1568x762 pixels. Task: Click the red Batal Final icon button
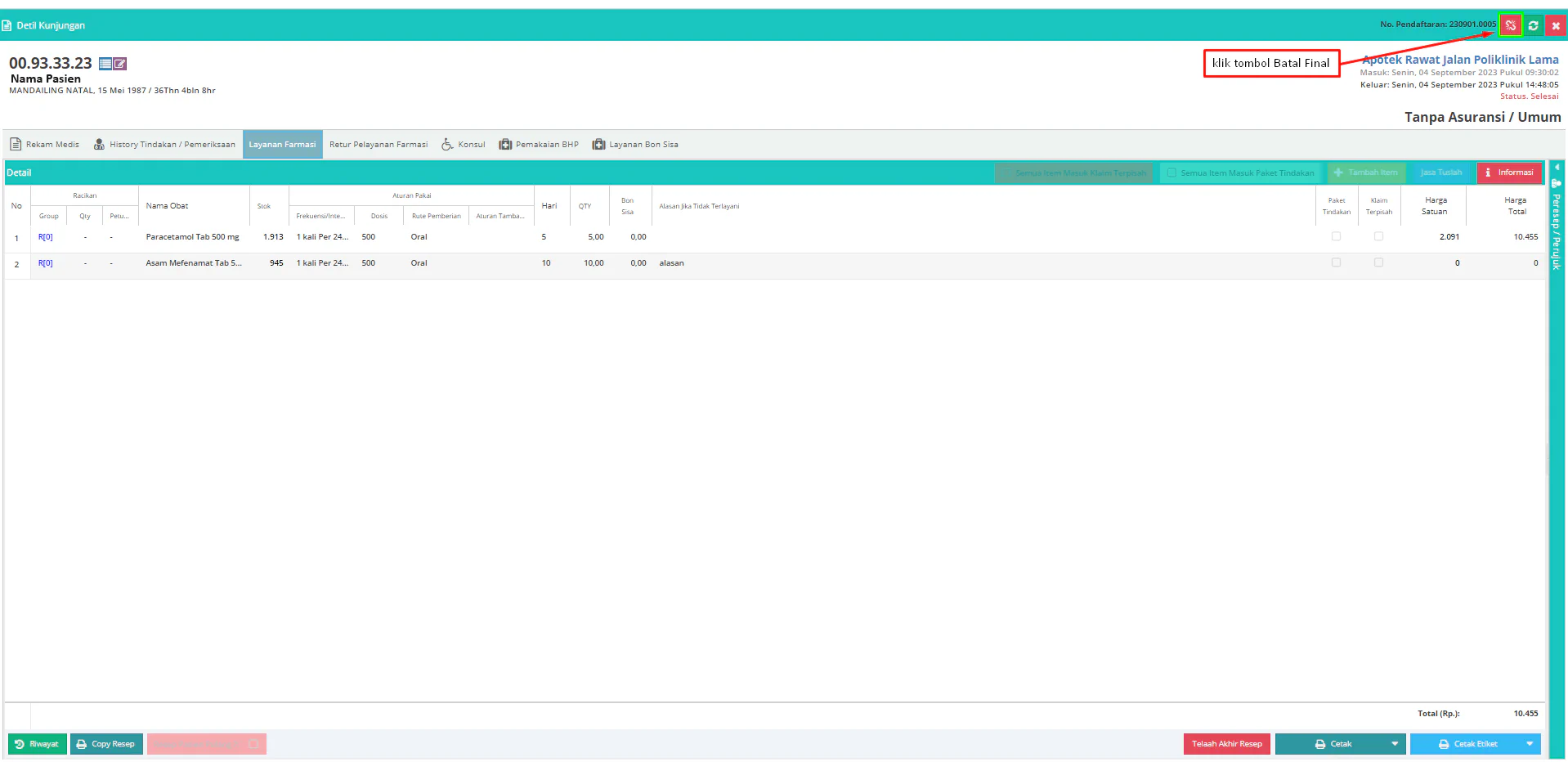(x=1510, y=25)
